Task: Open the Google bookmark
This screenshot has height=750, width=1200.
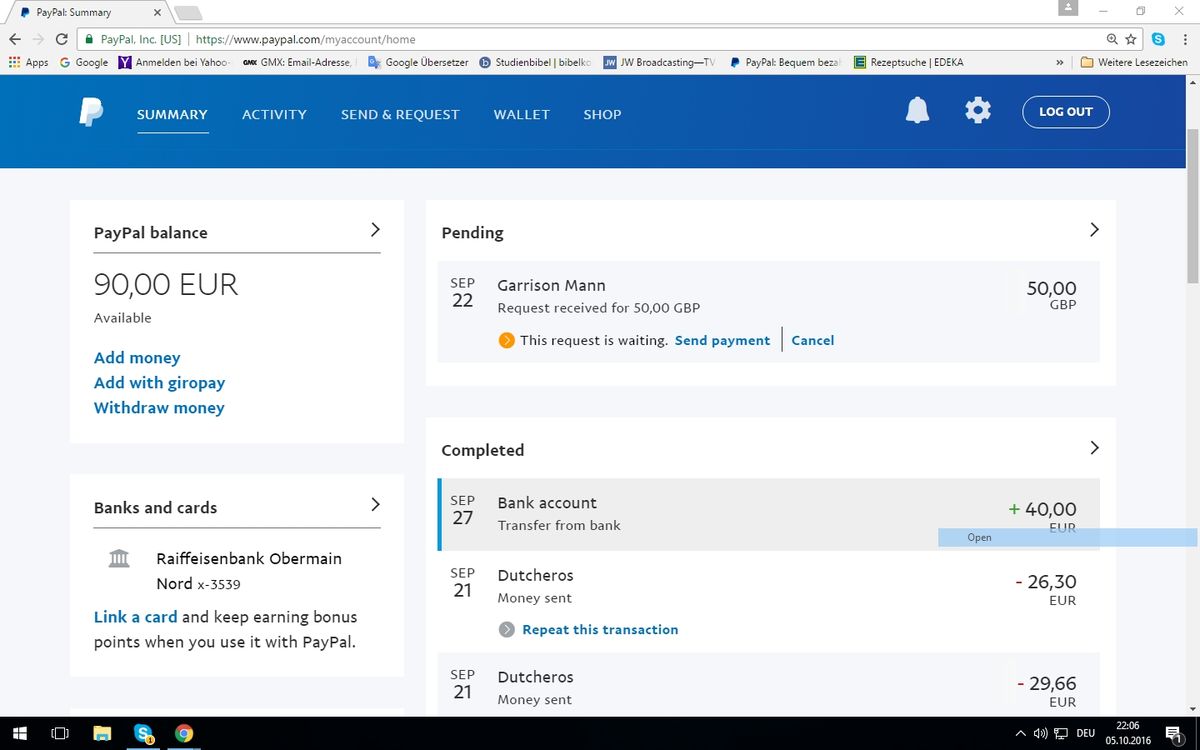Action: (x=84, y=62)
